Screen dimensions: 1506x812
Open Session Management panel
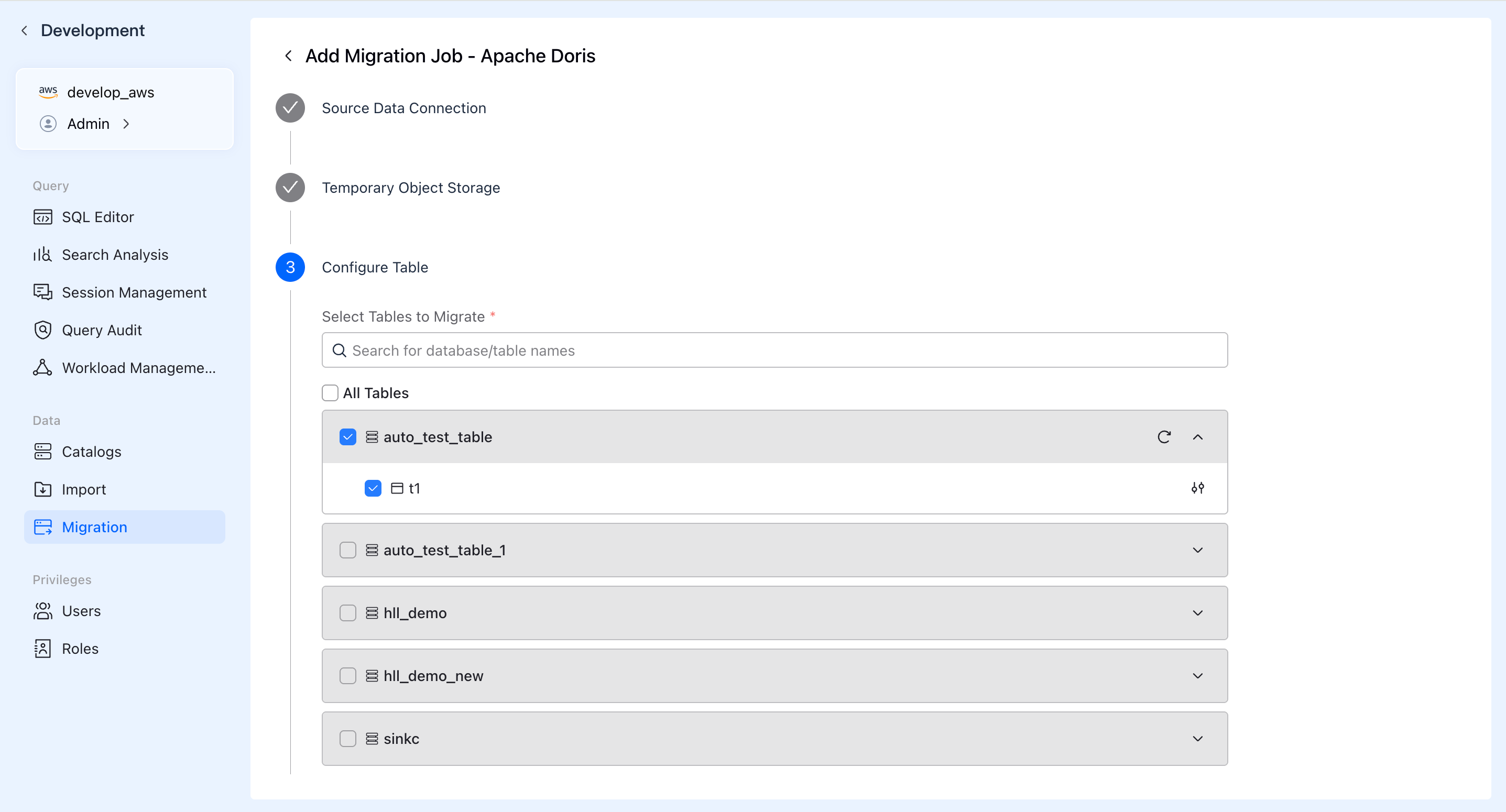(x=134, y=292)
